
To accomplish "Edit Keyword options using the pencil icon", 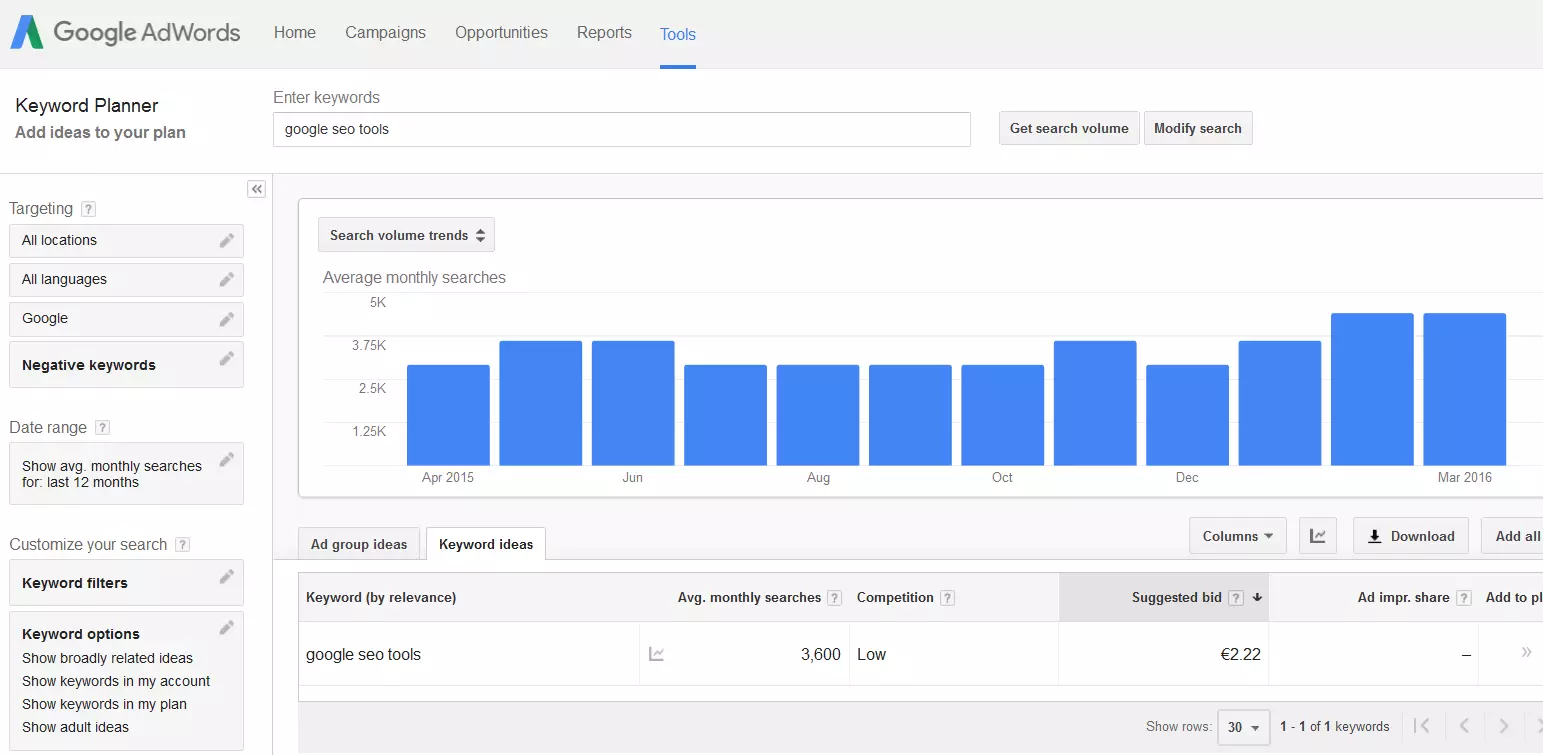I will [x=227, y=627].
